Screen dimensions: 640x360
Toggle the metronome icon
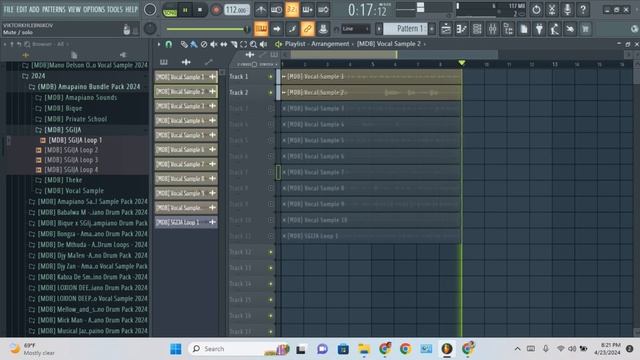[x=261, y=10]
